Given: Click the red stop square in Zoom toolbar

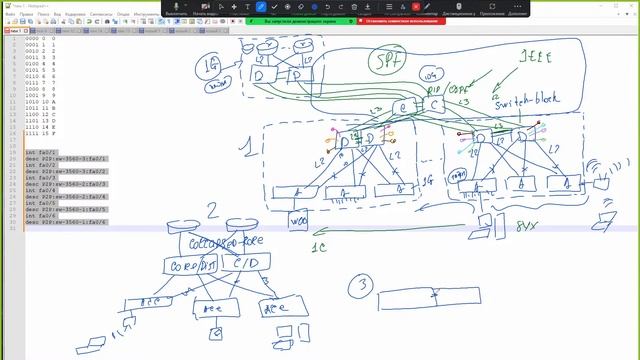Looking at the screenshot, I should pos(416,7).
